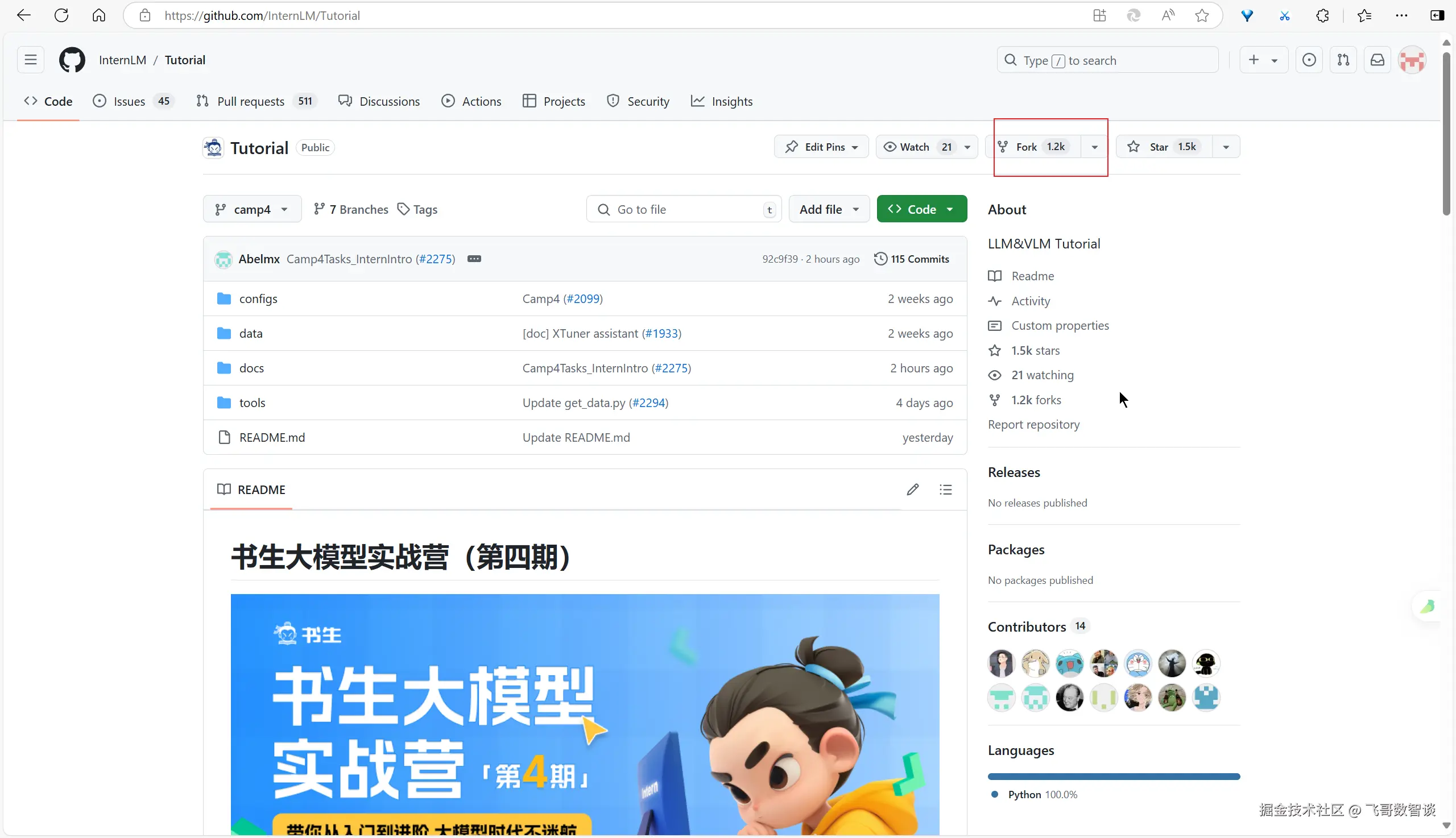Click the notifications inbox icon
This screenshot has width=1456, height=838.
point(1377,60)
